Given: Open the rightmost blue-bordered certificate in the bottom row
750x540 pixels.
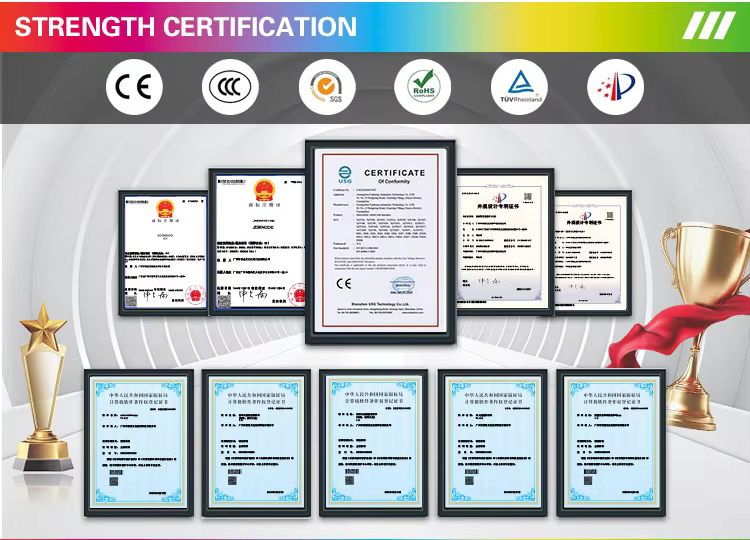Looking at the screenshot, I should tap(610, 442).
